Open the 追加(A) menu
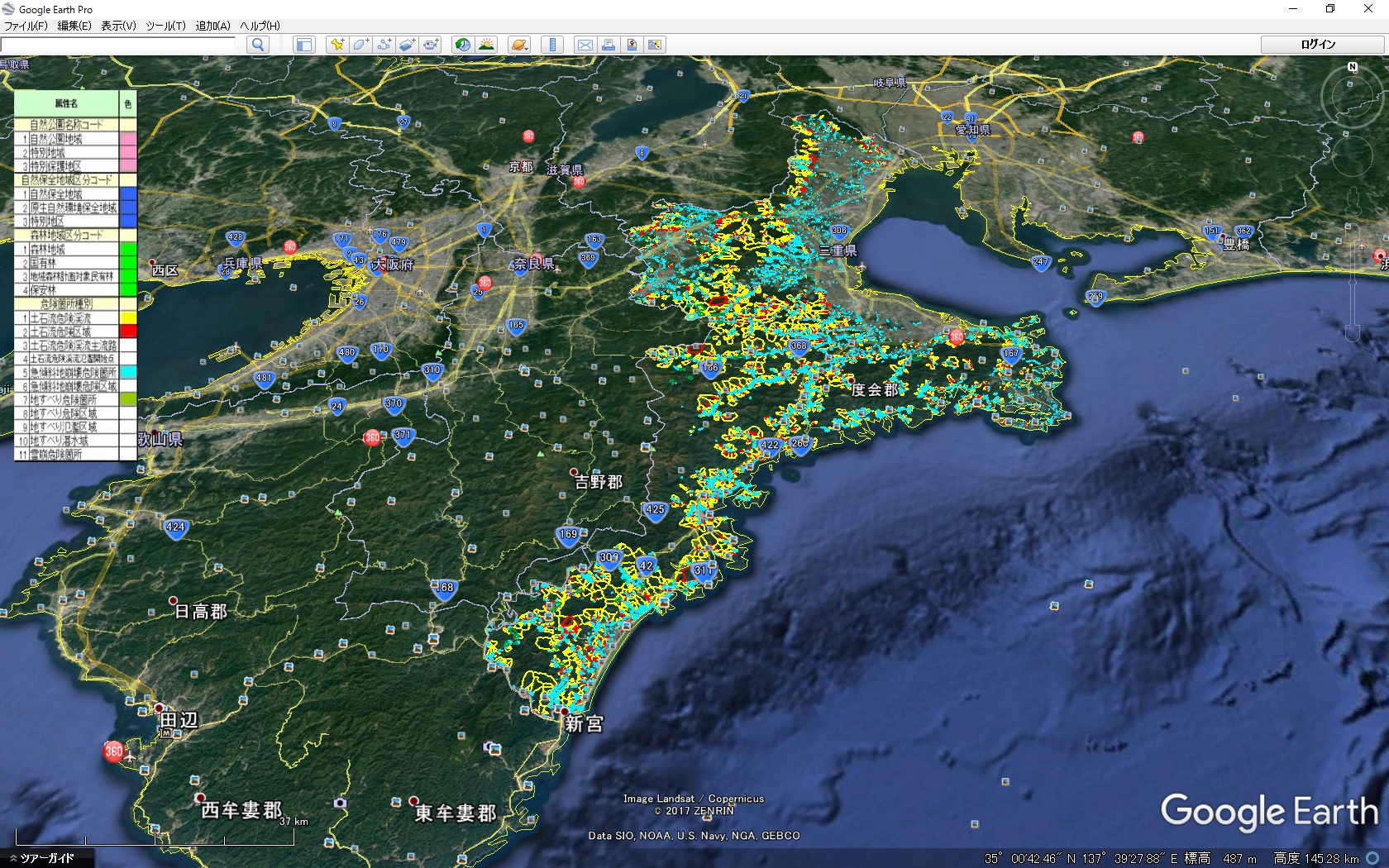1389x868 pixels. tap(212, 26)
